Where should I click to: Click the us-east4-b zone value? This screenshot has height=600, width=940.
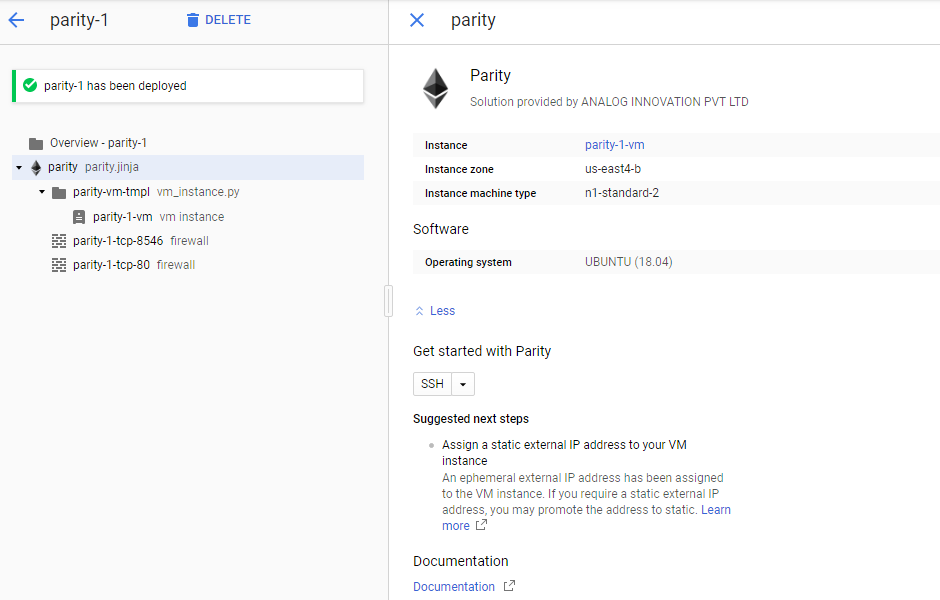point(613,169)
